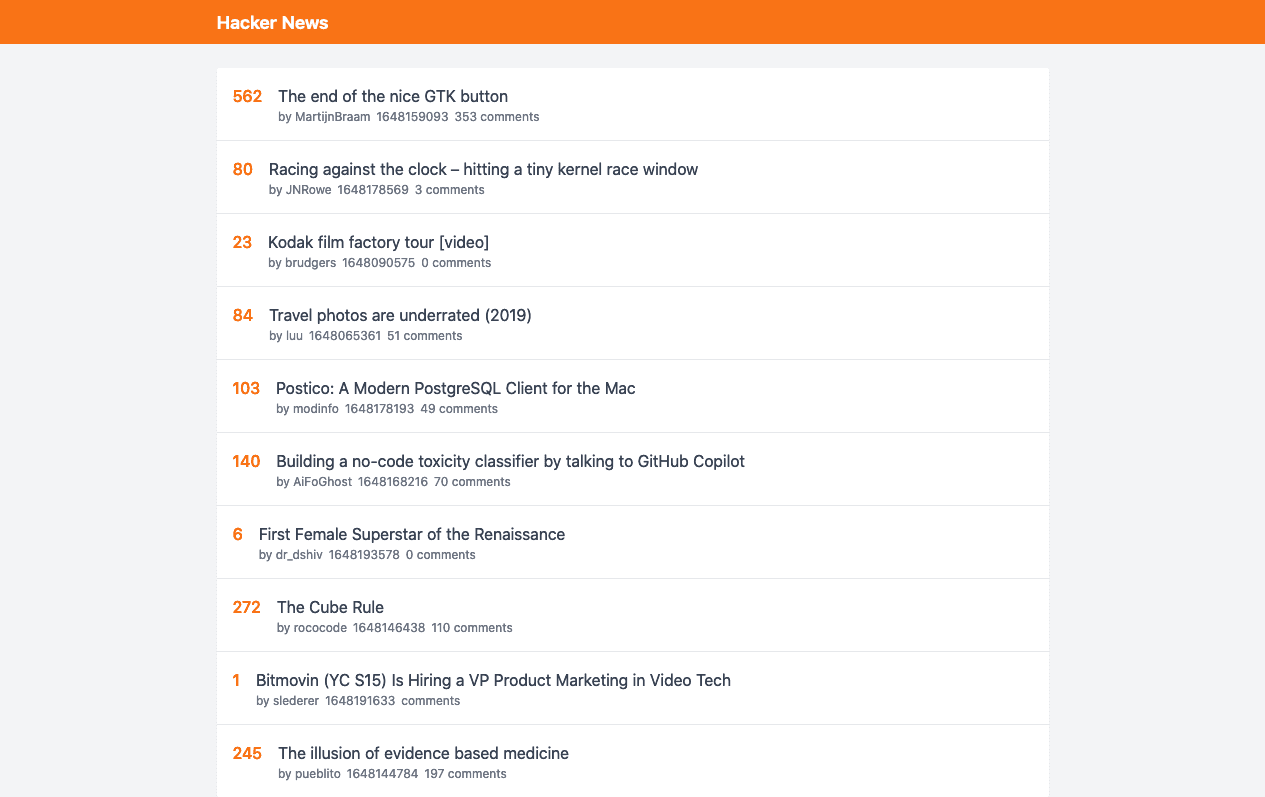Open the kernel race window story
The image size is (1265, 797).
(483, 169)
